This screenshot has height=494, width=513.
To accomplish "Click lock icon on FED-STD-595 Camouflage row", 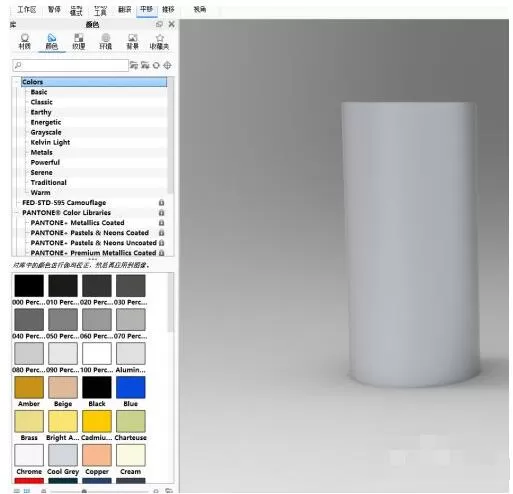I will click(x=161, y=203).
